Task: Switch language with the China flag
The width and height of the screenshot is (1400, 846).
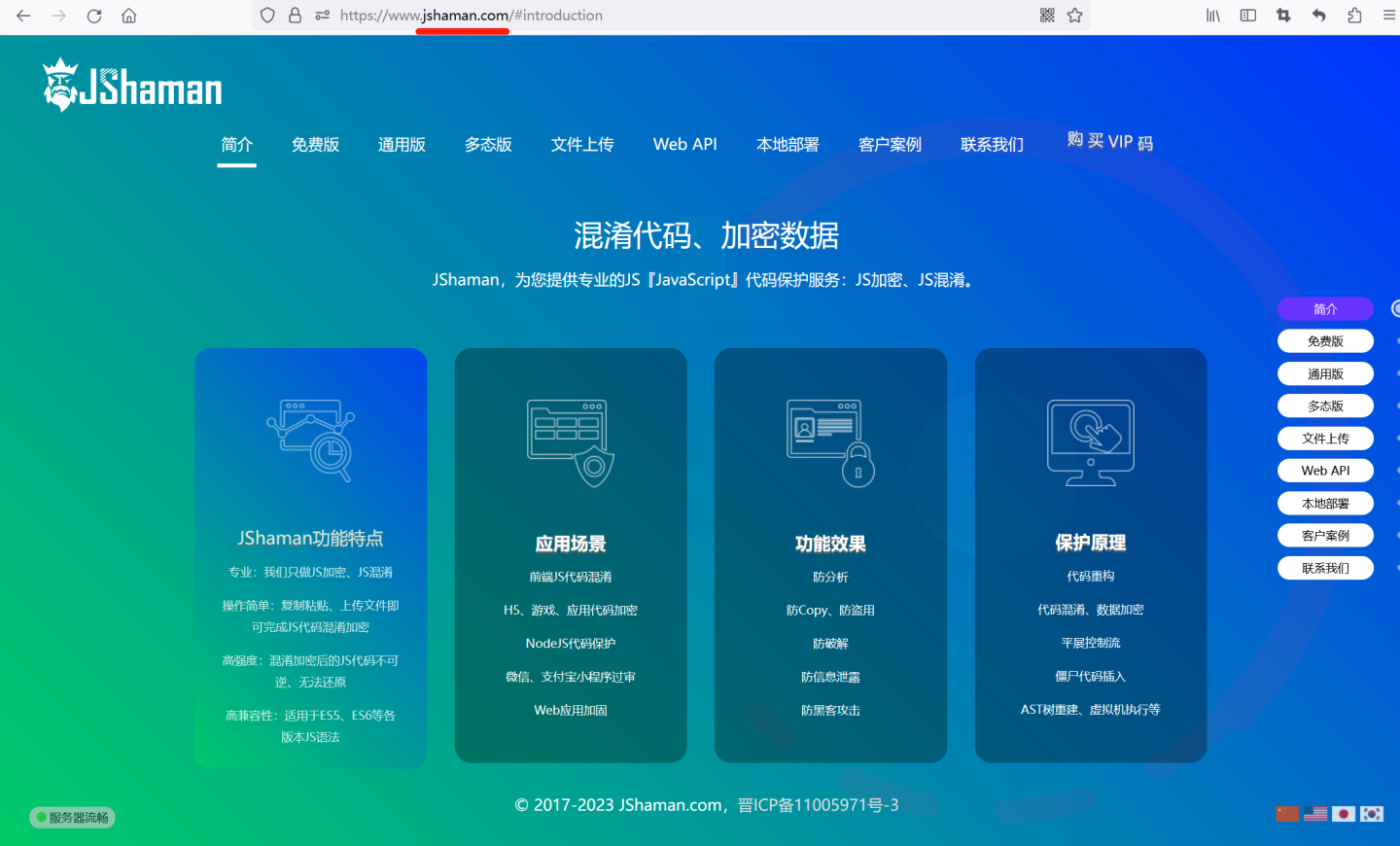Action: (x=1287, y=814)
